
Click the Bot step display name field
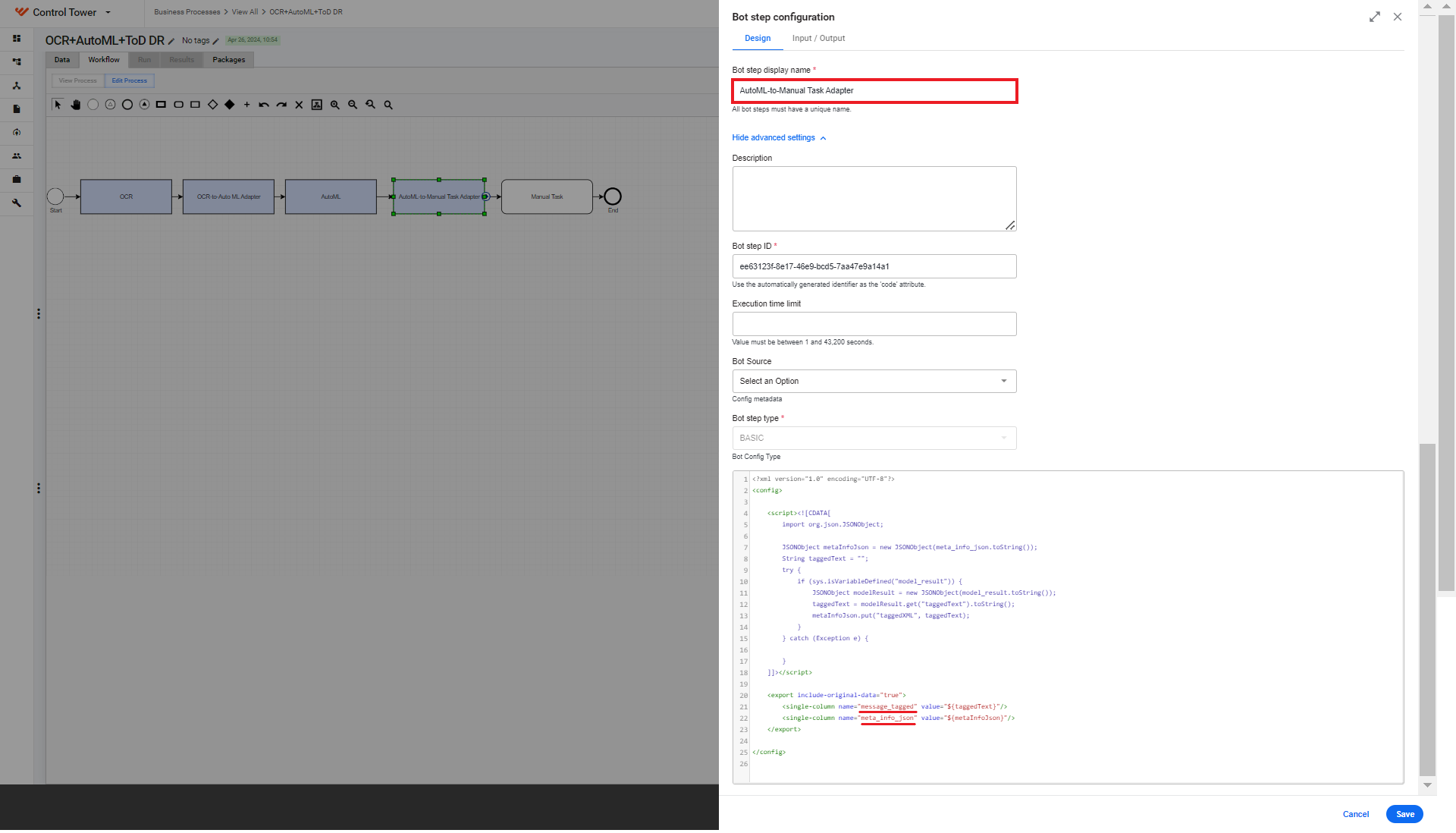tap(874, 90)
